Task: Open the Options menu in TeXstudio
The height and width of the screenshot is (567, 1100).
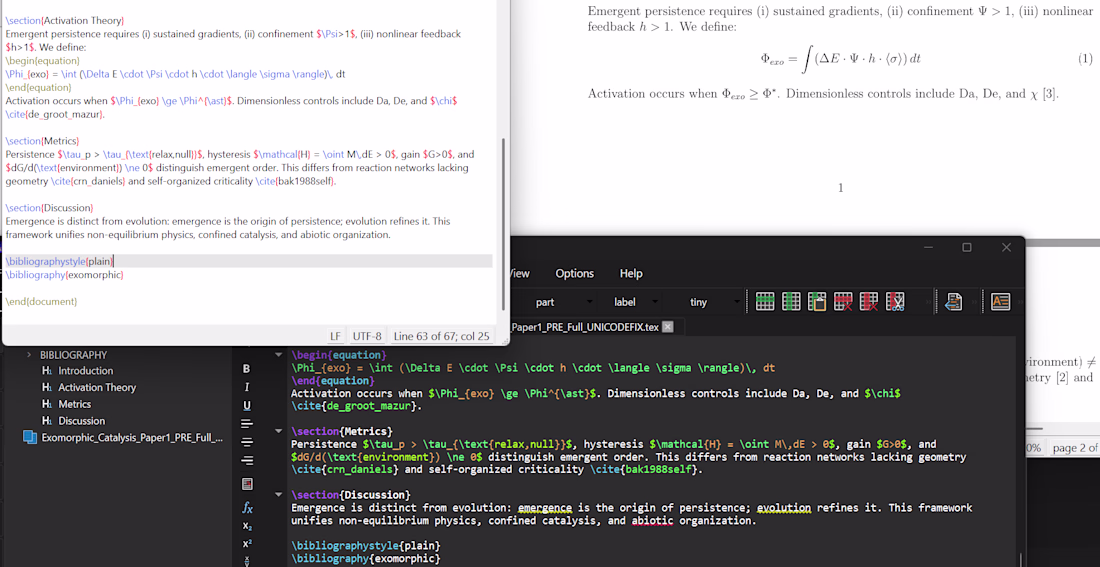Action: tap(575, 274)
